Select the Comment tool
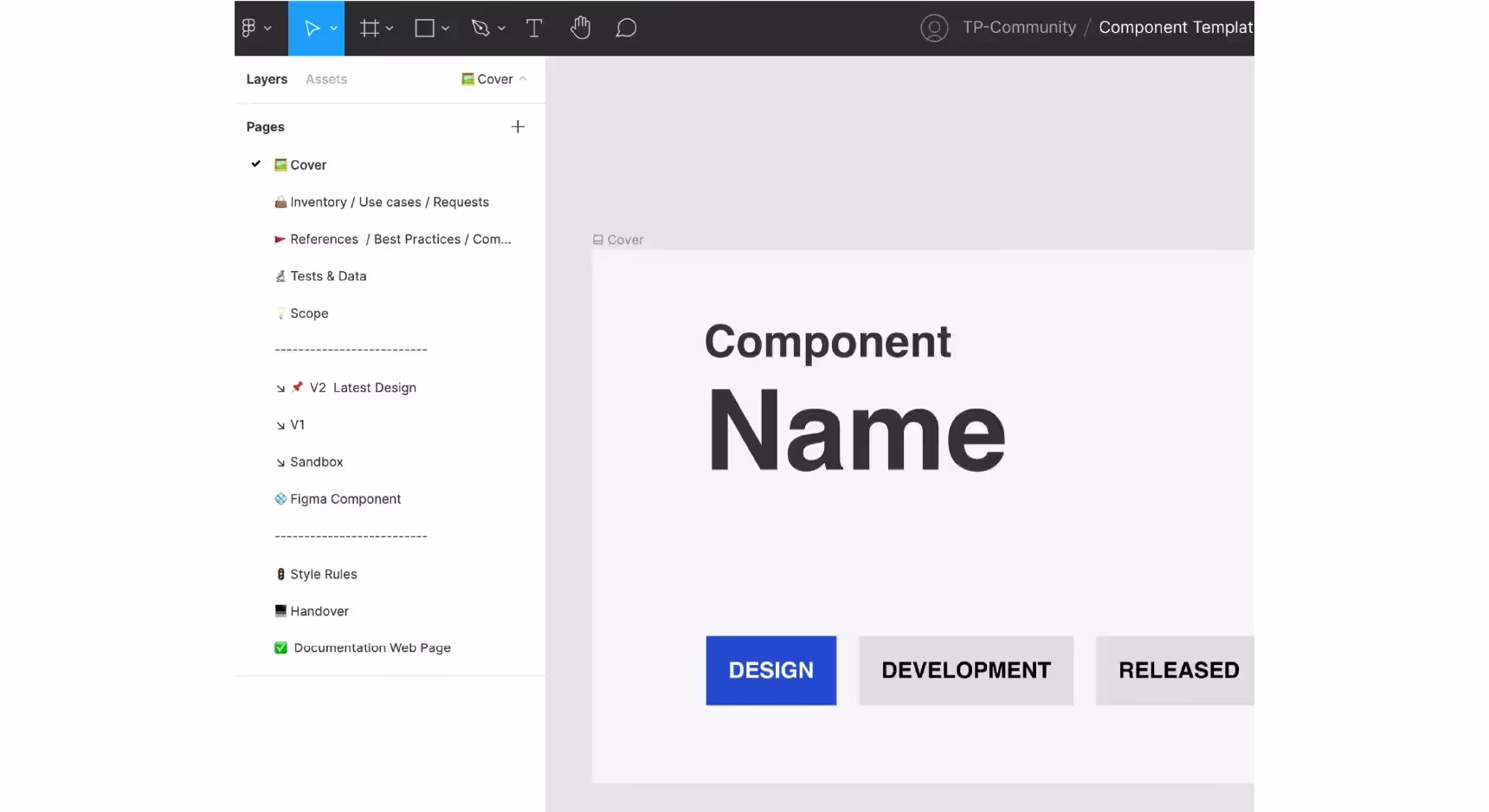The image size is (1489, 812). (x=626, y=29)
